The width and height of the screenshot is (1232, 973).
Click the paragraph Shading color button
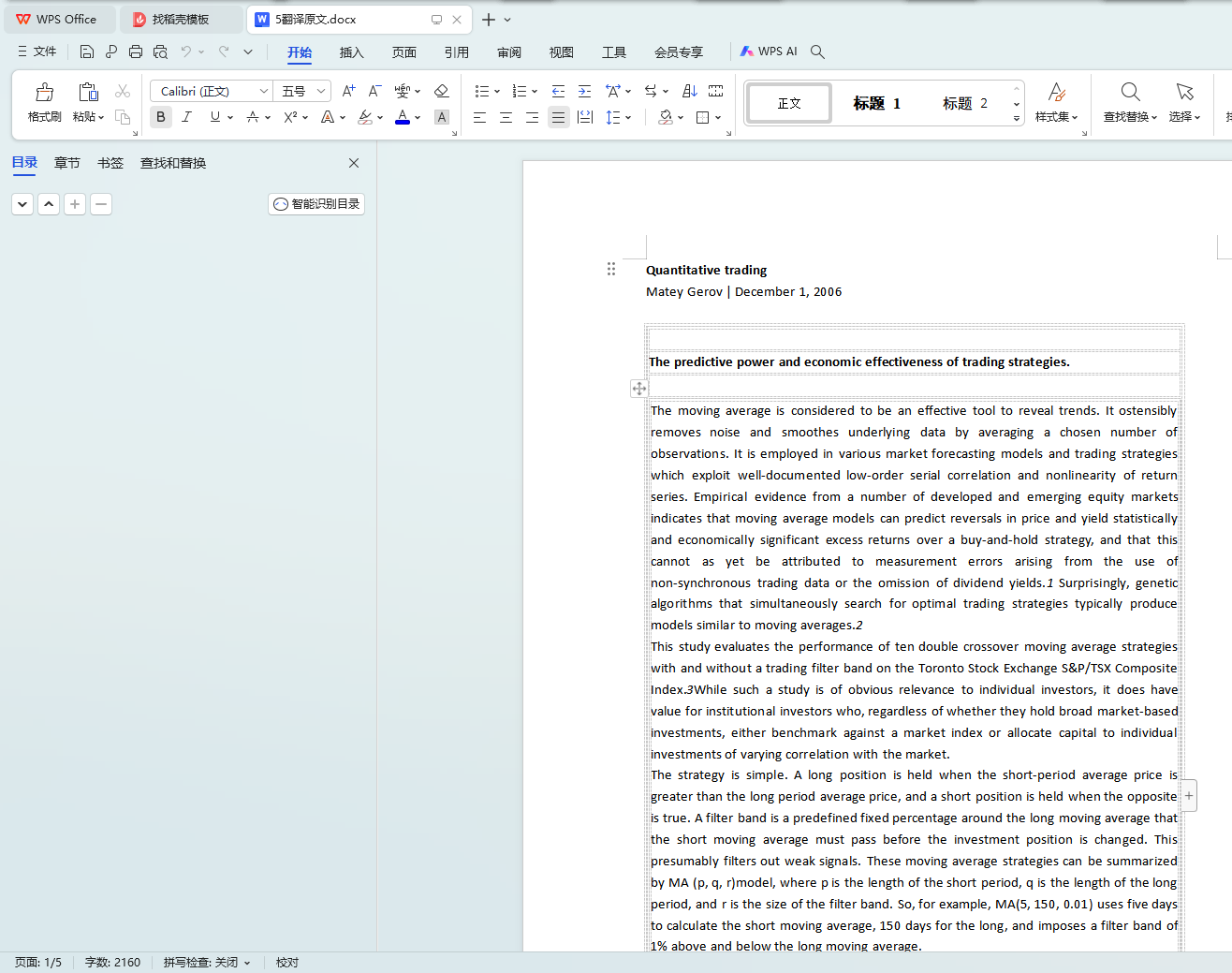tap(666, 117)
